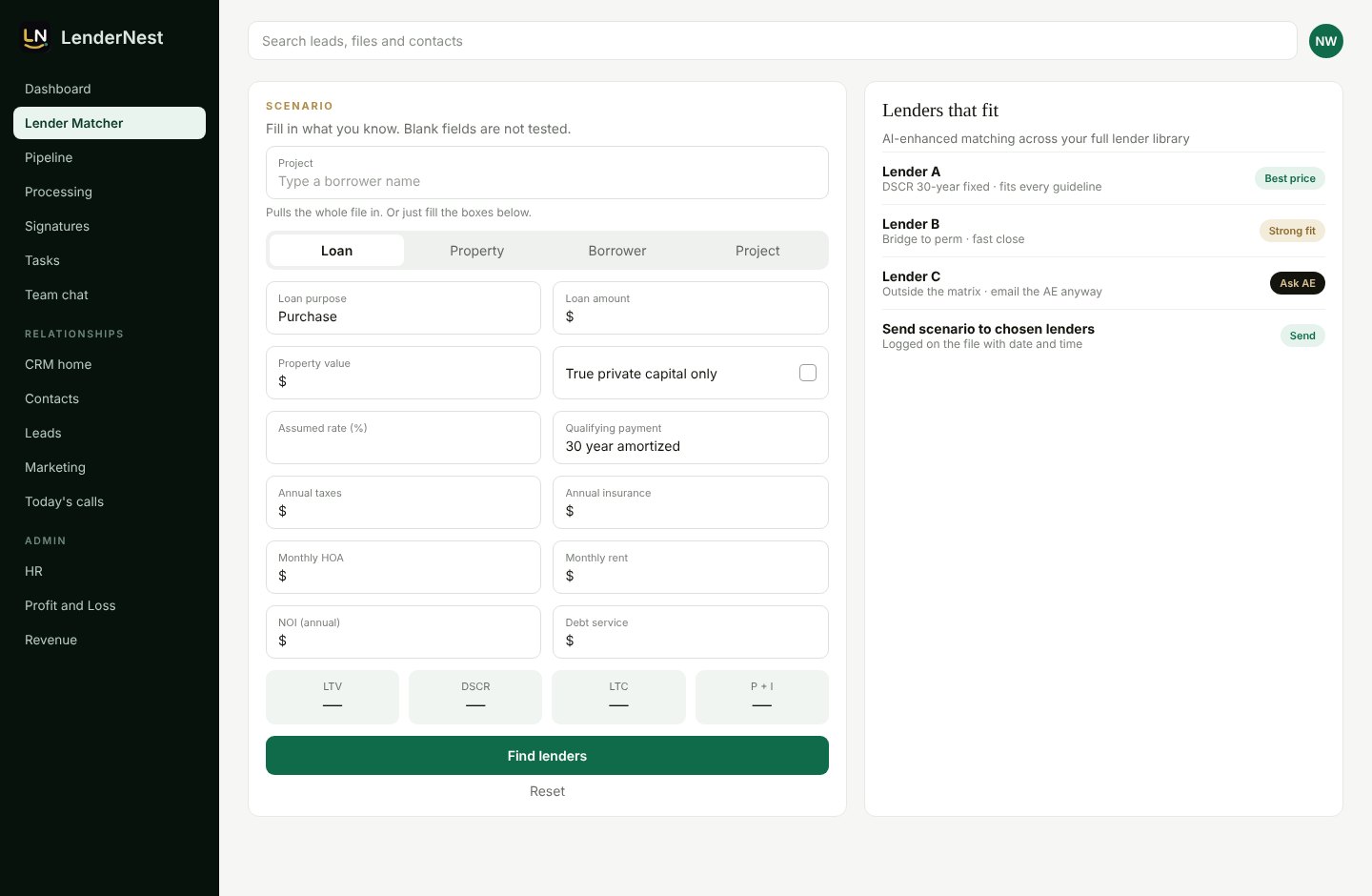This screenshot has width=1372, height=896.
Task: Click the Project borrower name field
Action: tap(547, 173)
